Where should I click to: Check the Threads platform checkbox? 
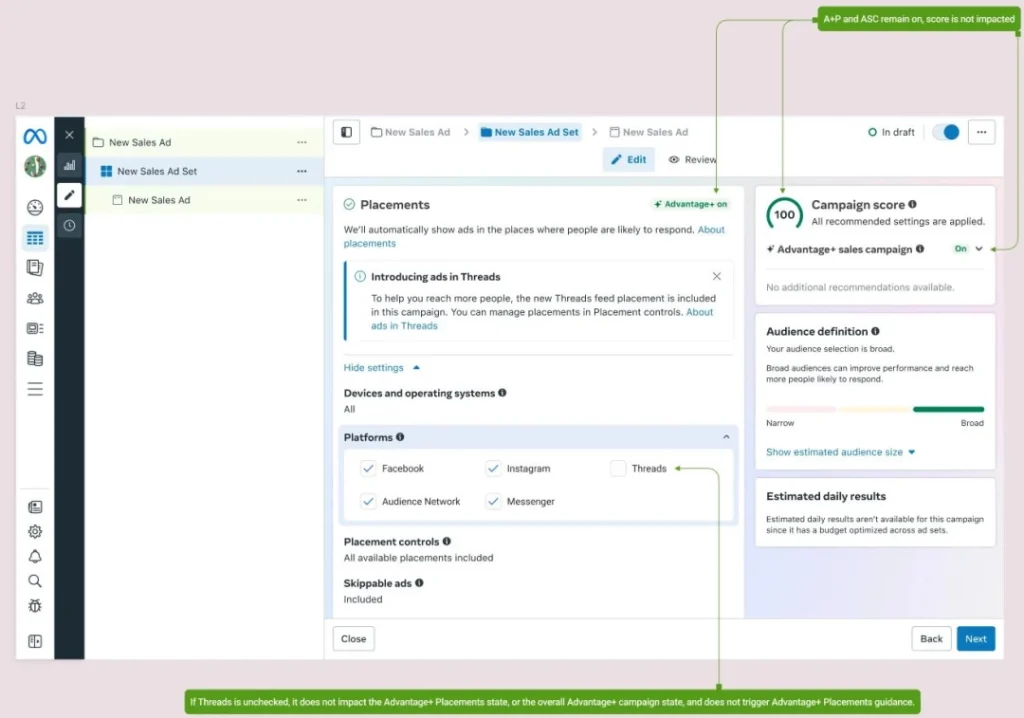618,468
